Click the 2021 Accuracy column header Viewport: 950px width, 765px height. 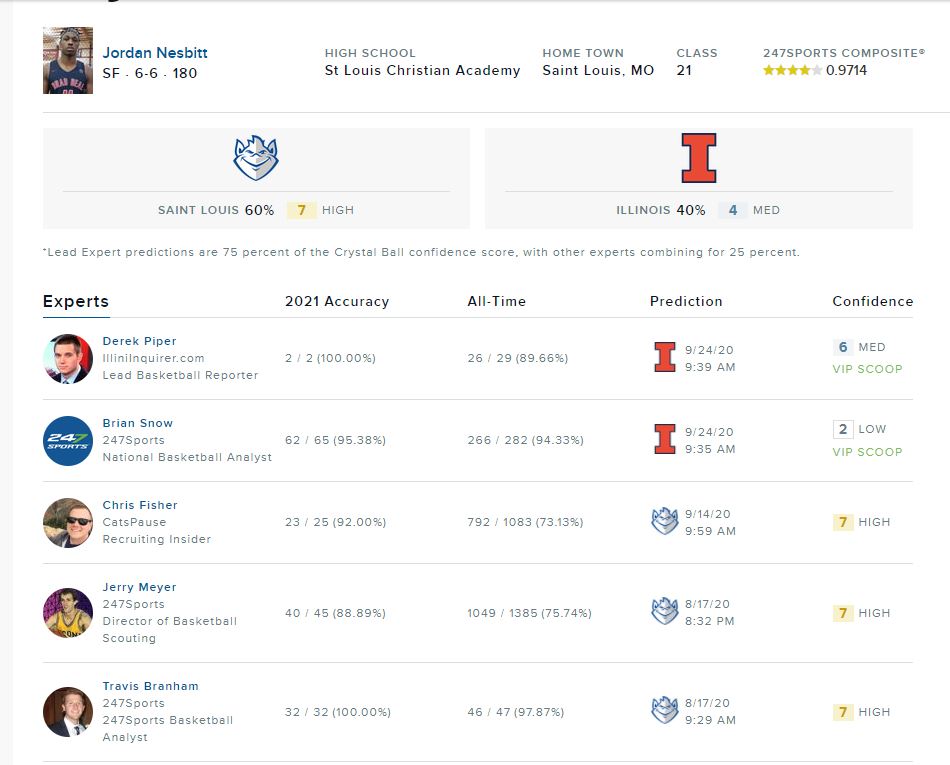[x=337, y=301]
